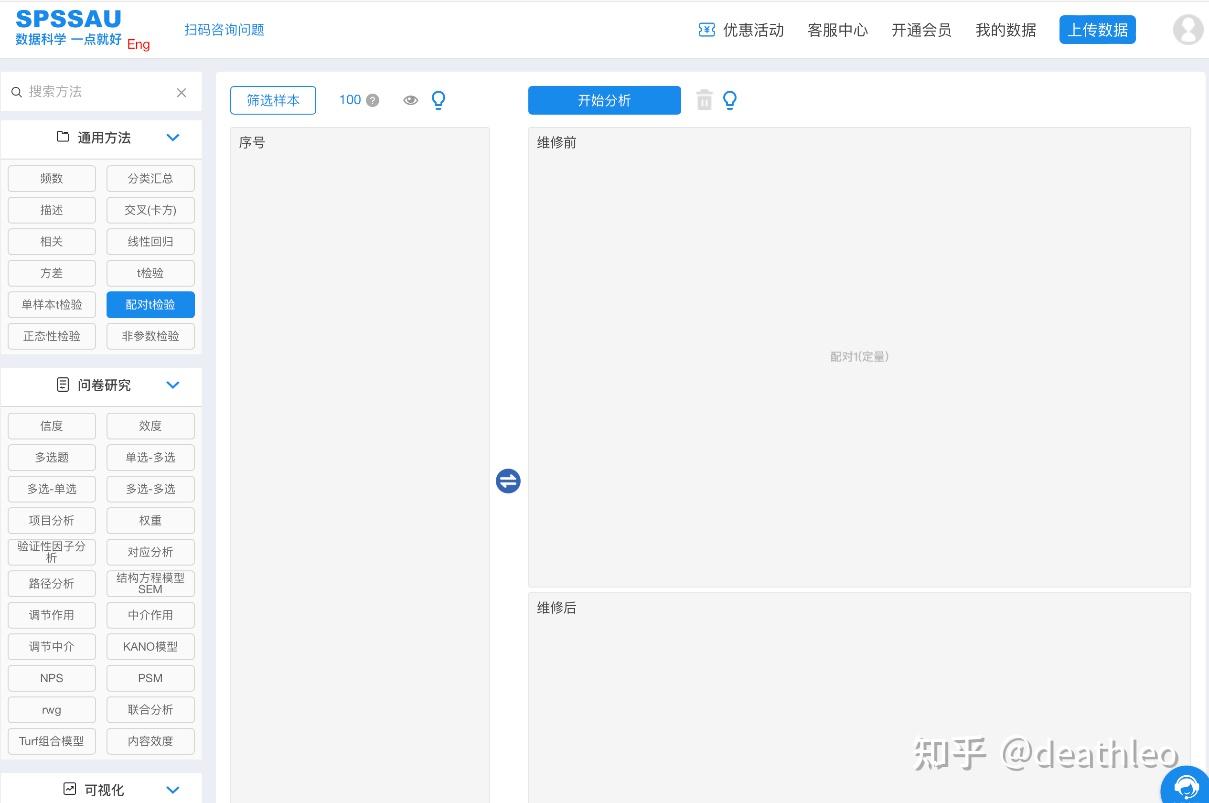1209x803 pixels.
Task: Click the swap arrows icon between the panels
Action: coord(508,481)
